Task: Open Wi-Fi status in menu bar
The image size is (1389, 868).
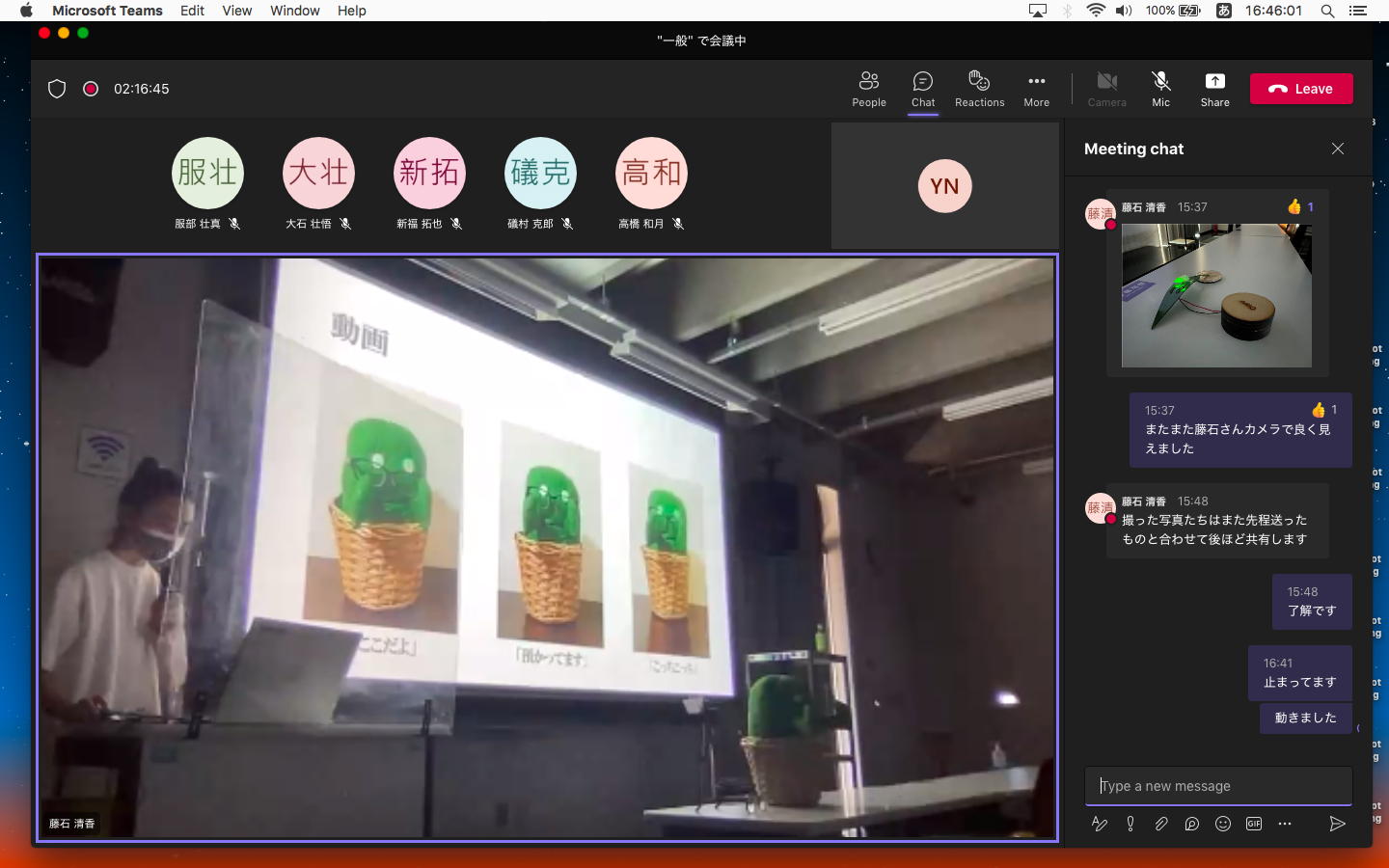Action: click(1096, 11)
